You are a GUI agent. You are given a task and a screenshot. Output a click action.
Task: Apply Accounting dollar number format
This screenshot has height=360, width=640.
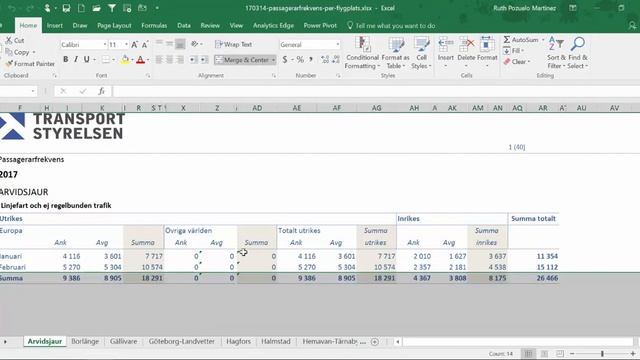click(284, 60)
